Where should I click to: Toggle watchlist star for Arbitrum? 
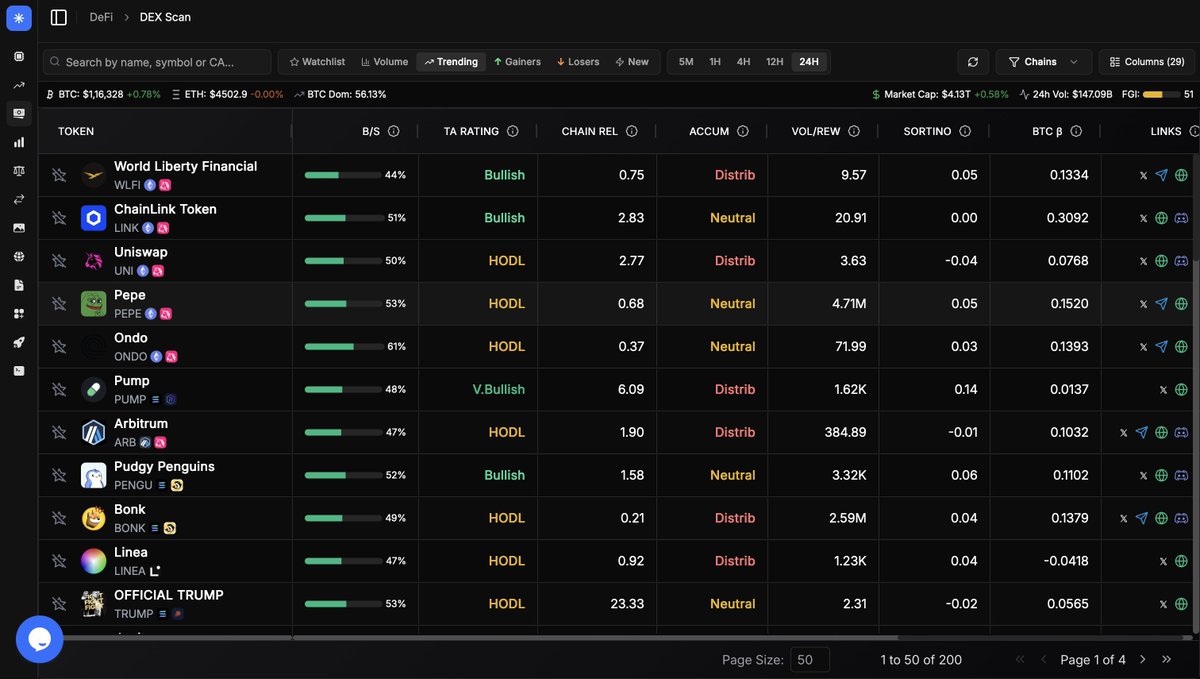[x=59, y=433]
